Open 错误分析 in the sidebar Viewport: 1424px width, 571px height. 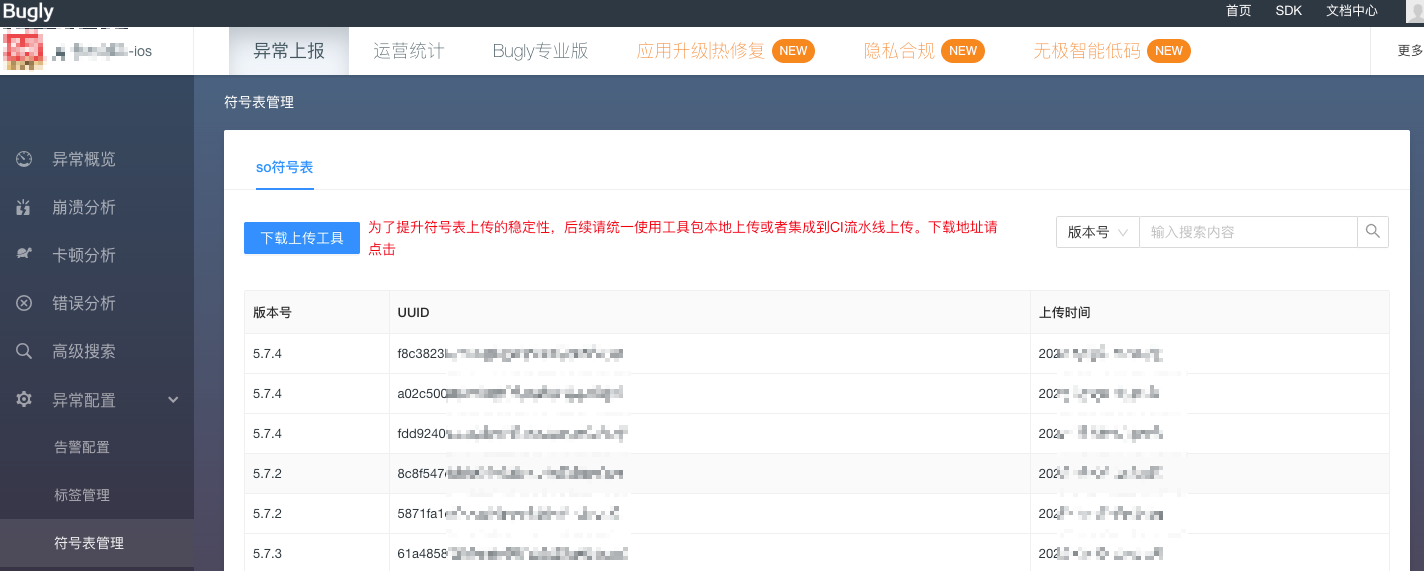84,303
